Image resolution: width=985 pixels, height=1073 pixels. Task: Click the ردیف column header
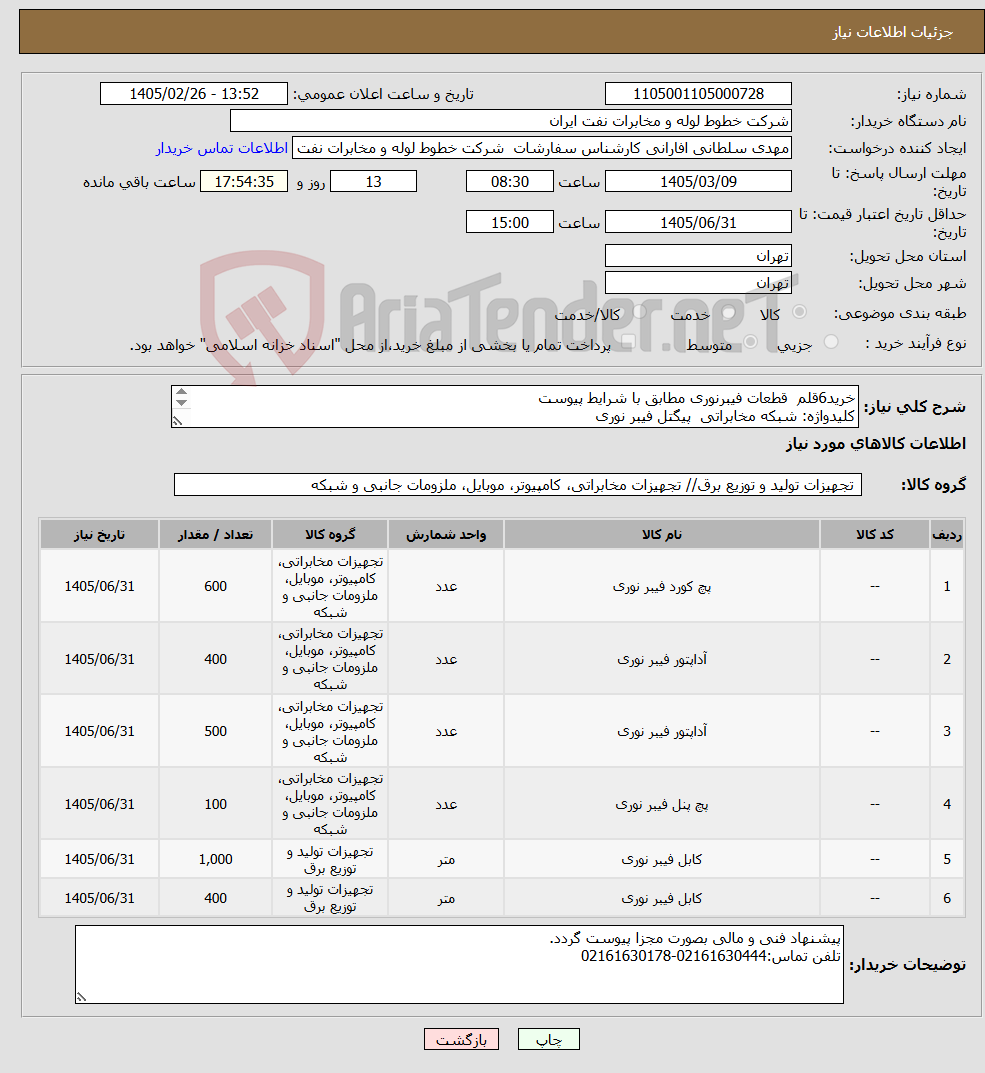point(947,534)
